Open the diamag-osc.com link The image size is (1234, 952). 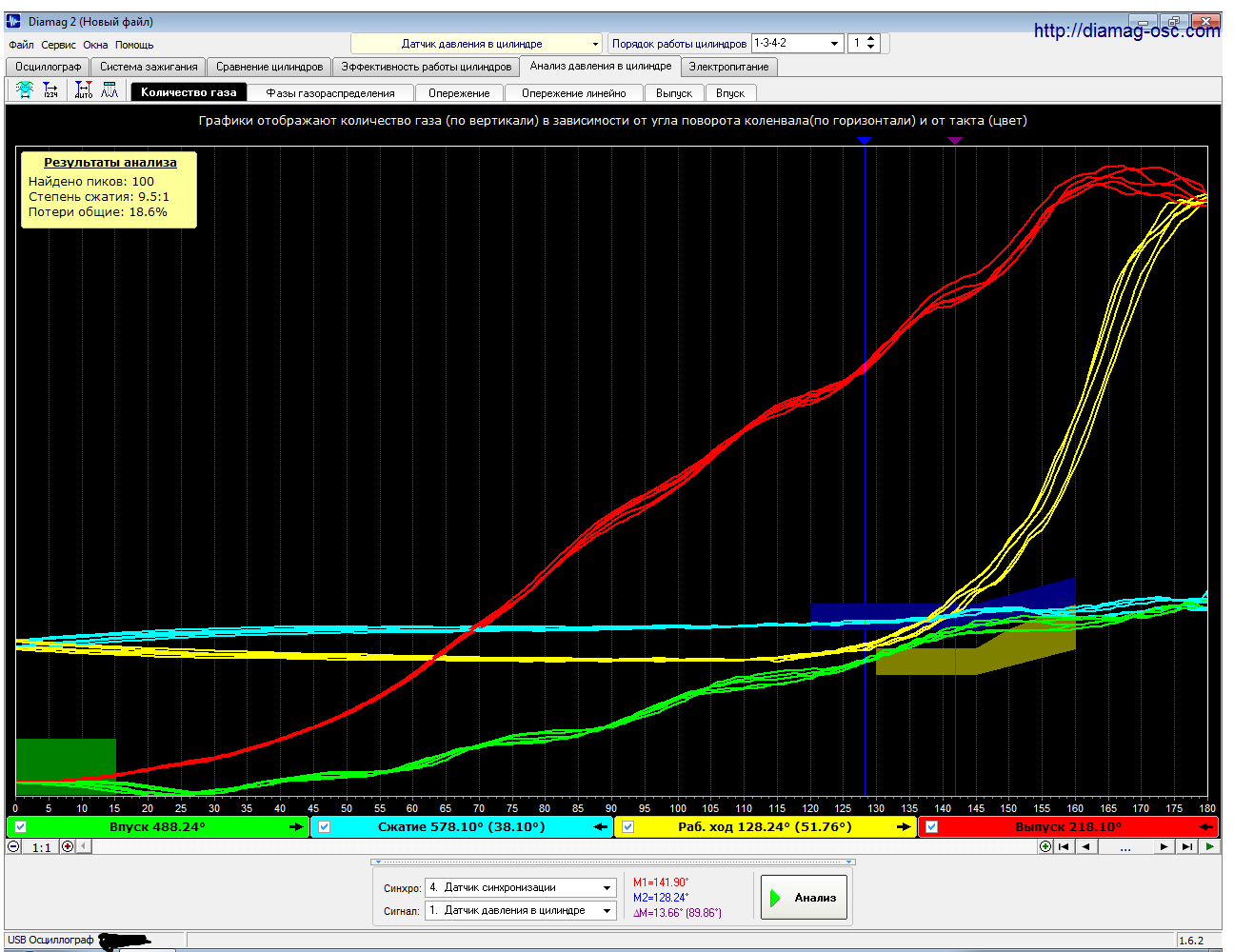pos(1127,30)
